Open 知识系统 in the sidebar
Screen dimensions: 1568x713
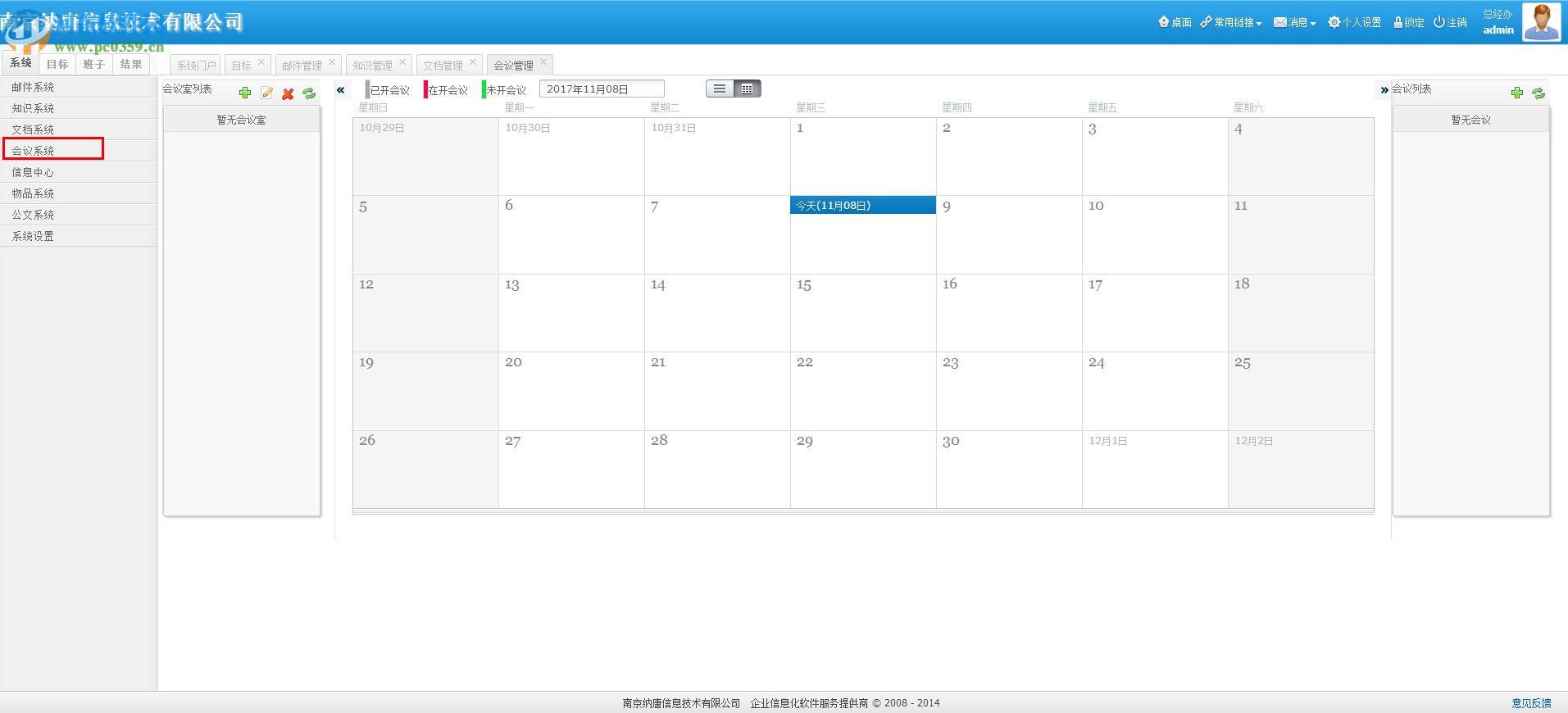tap(79, 108)
